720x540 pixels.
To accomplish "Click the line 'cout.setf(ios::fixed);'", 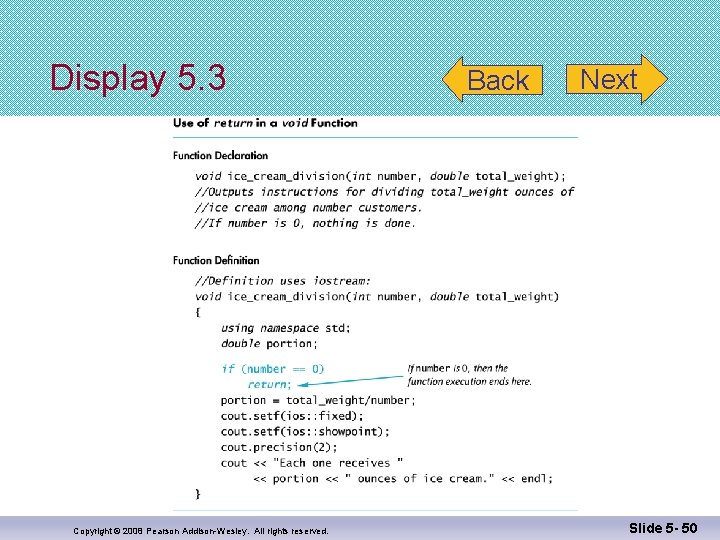I will (x=292, y=416).
